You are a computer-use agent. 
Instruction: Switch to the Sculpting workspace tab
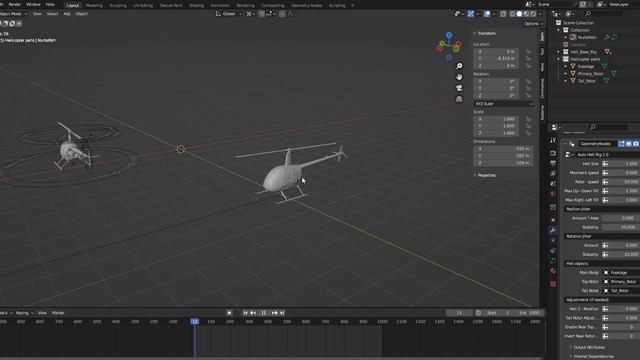118,5
